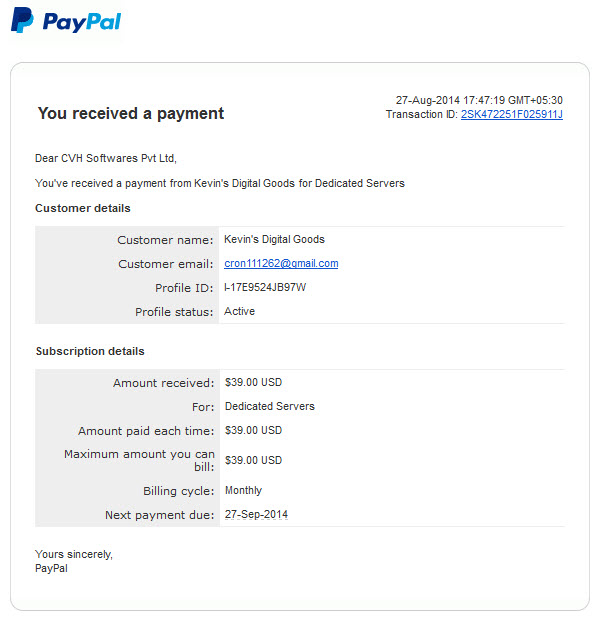The image size is (616, 626).
Task: Select the Subscription details heading
Action: point(90,351)
